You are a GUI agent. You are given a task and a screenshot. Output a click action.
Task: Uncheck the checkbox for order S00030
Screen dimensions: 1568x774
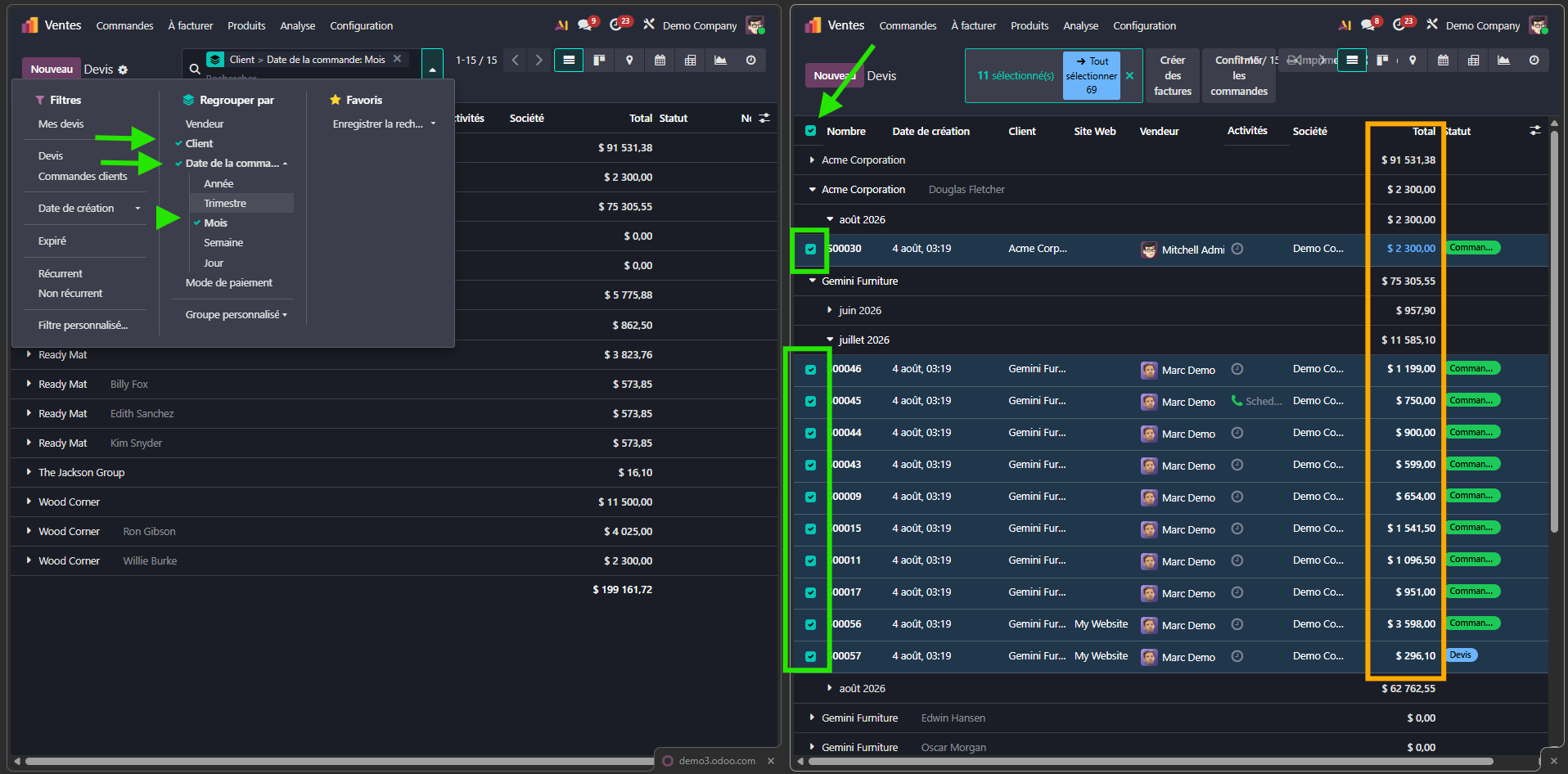point(810,249)
